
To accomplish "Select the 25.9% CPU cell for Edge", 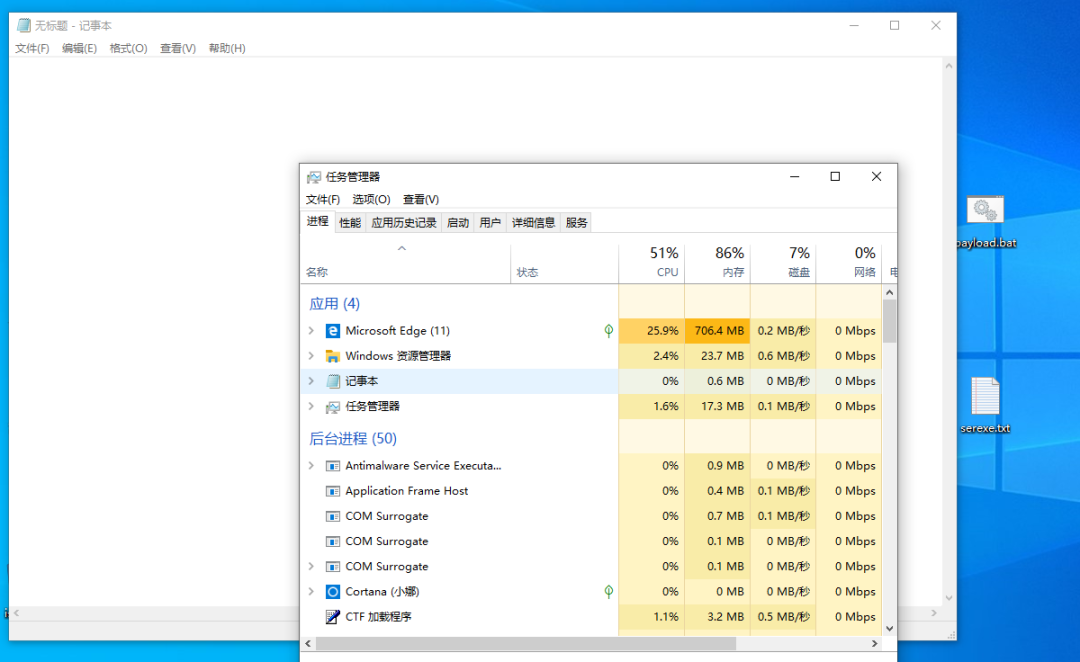I will 652,331.
